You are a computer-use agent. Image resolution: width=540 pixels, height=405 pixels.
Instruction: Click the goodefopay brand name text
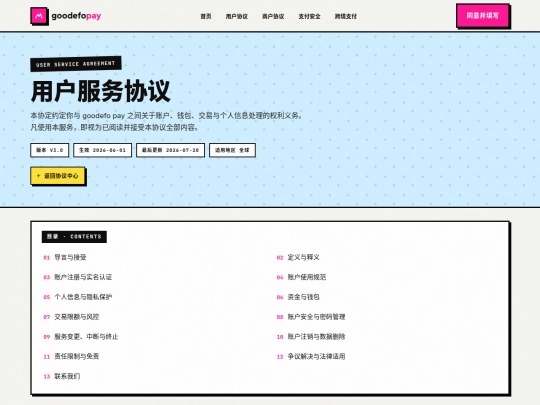tap(76, 16)
